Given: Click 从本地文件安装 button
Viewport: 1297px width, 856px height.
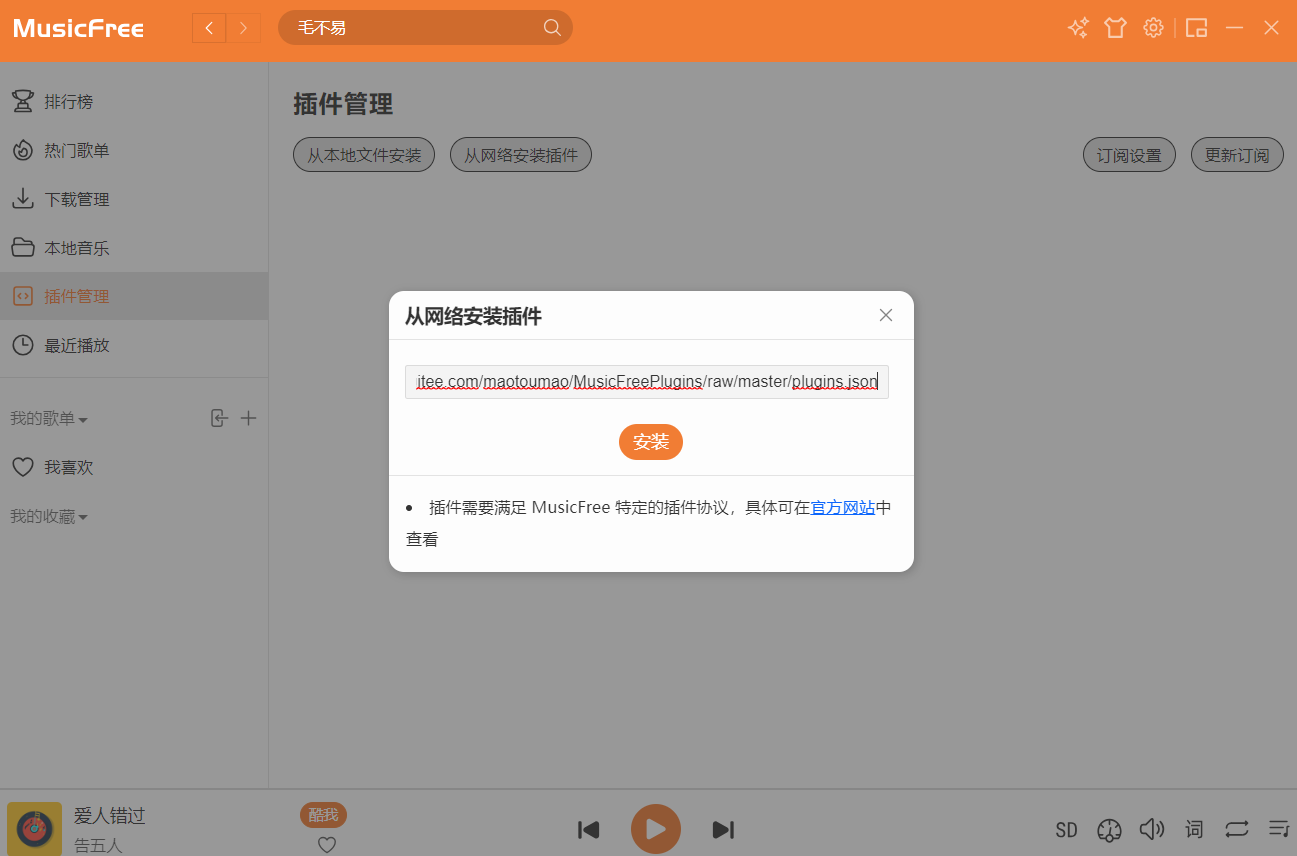Looking at the screenshot, I should coord(364,155).
